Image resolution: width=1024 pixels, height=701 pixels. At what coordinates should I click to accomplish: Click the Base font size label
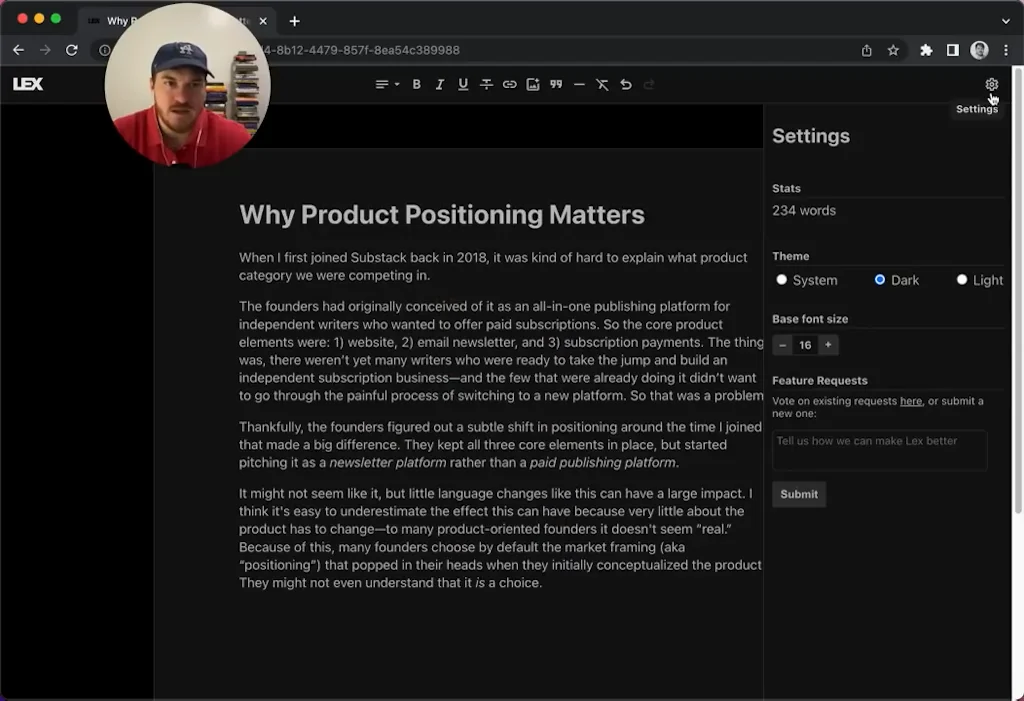(x=810, y=319)
